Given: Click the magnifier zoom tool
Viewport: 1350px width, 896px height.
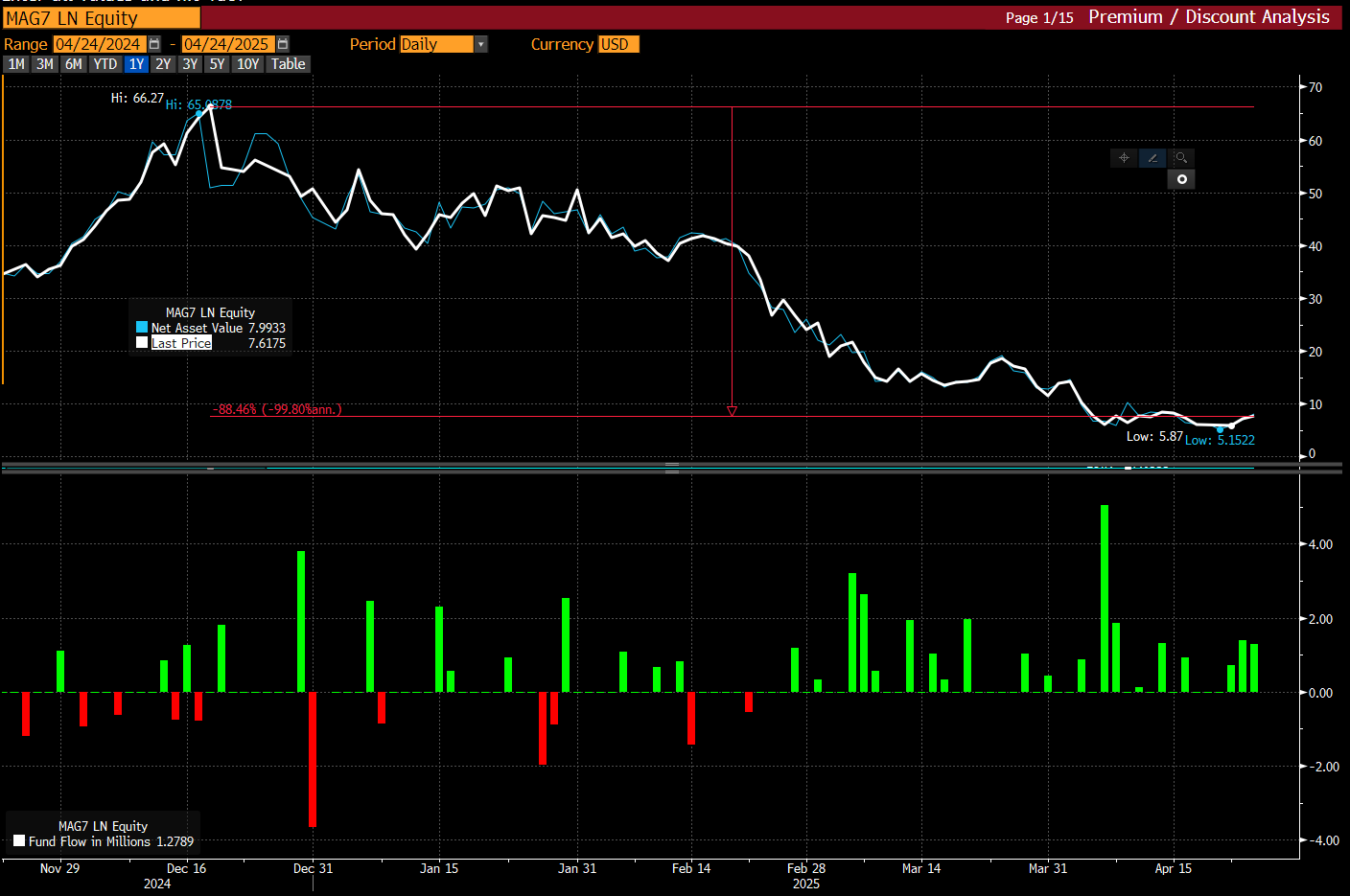Looking at the screenshot, I should coord(1181,158).
